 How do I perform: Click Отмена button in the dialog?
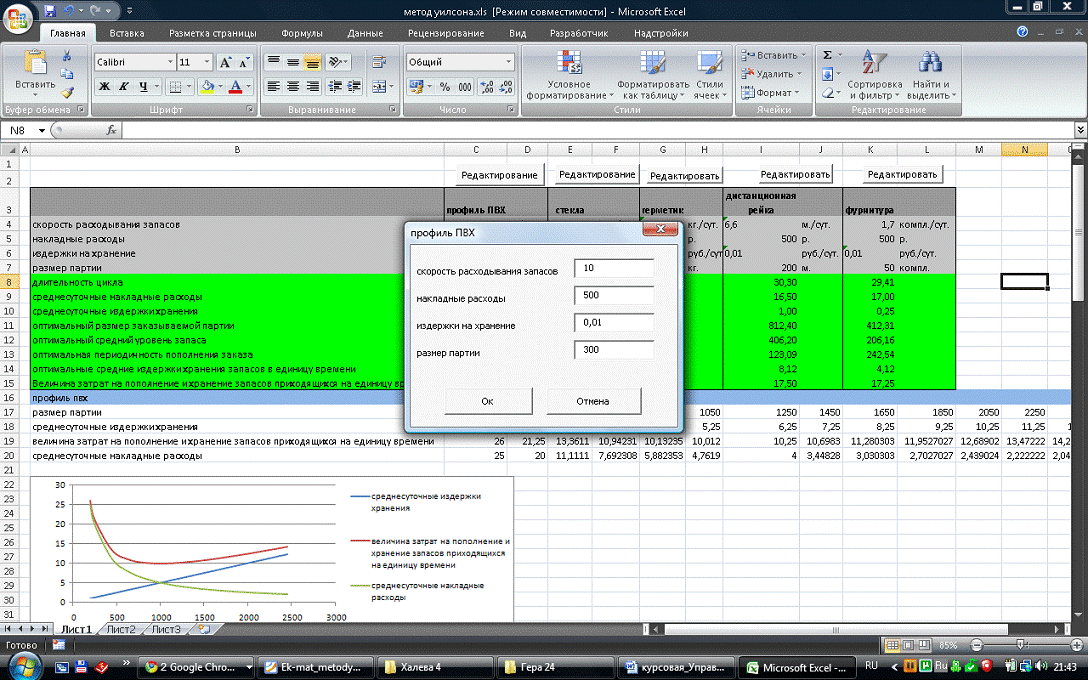click(592, 401)
